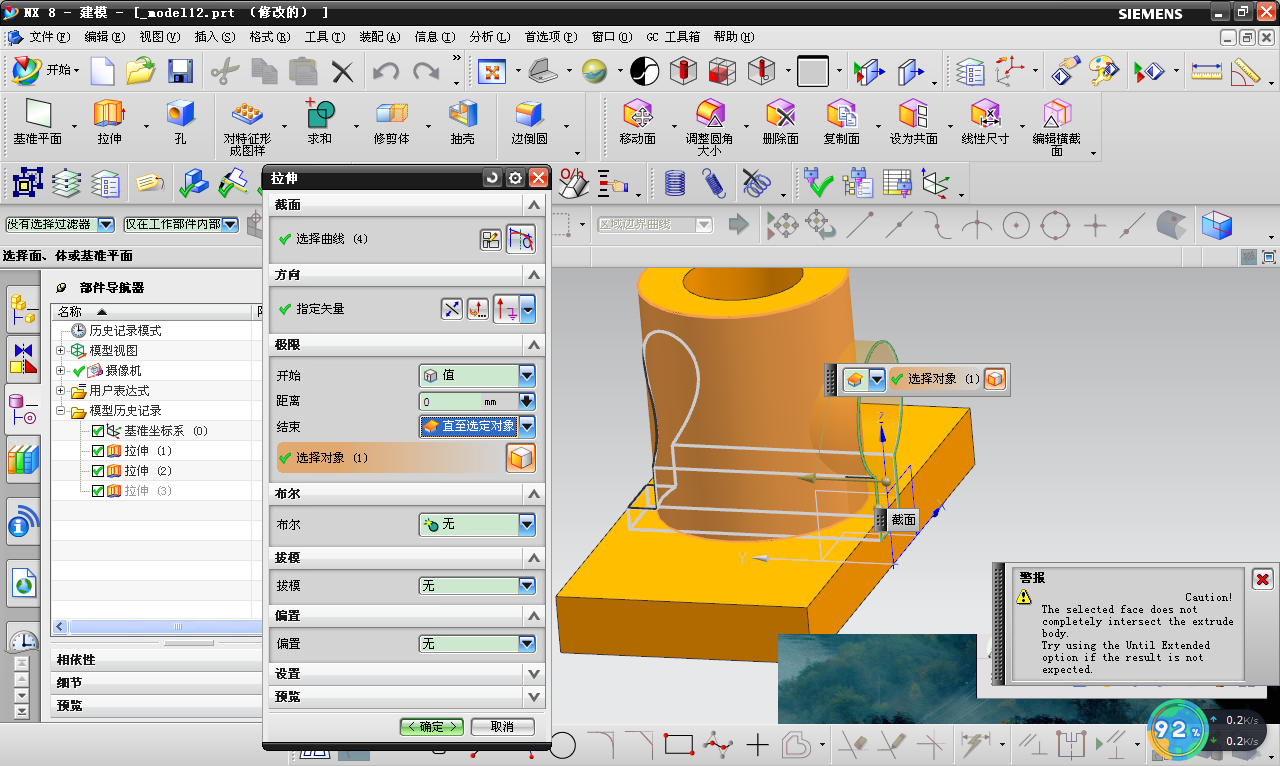The width and height of the screenshot is (1280, 766).
Task: Select the 求和 unite tool
Action: 320,122
